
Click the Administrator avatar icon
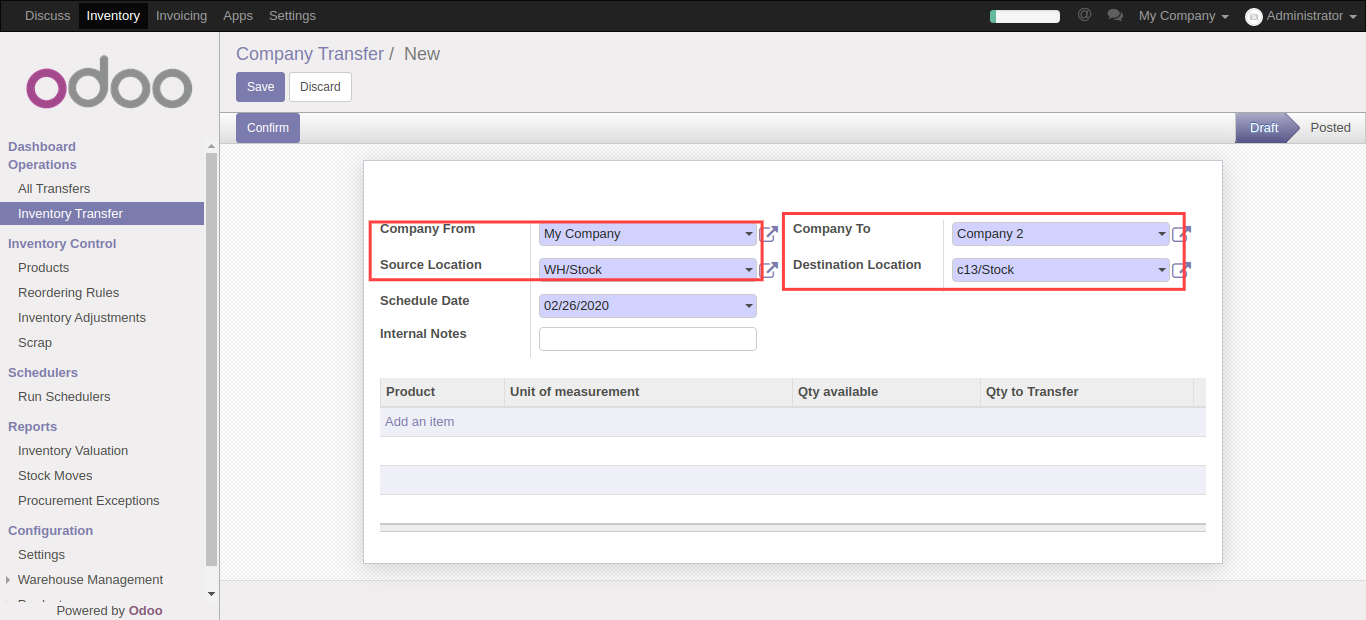tap(1254, 17)
